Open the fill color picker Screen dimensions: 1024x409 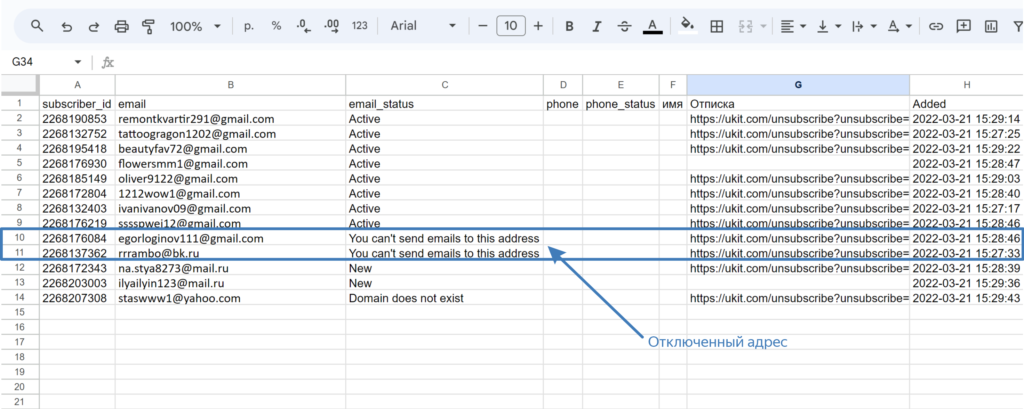point(688,26)
